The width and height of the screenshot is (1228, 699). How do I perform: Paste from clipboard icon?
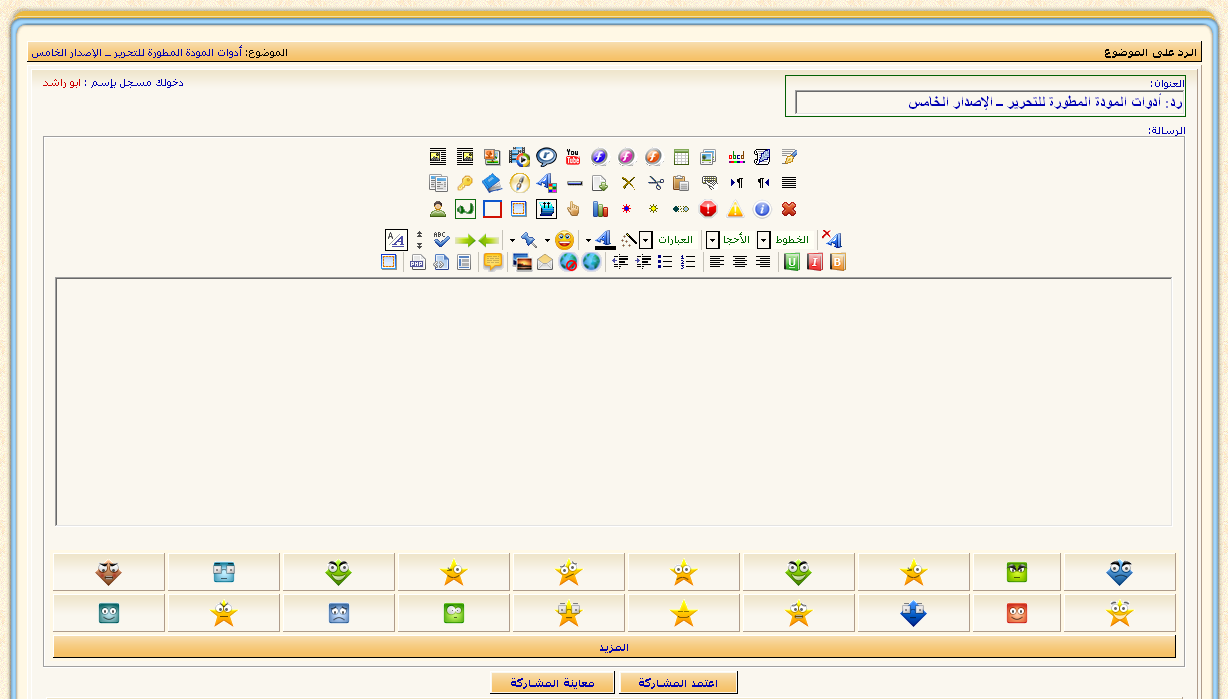point(681,182)
